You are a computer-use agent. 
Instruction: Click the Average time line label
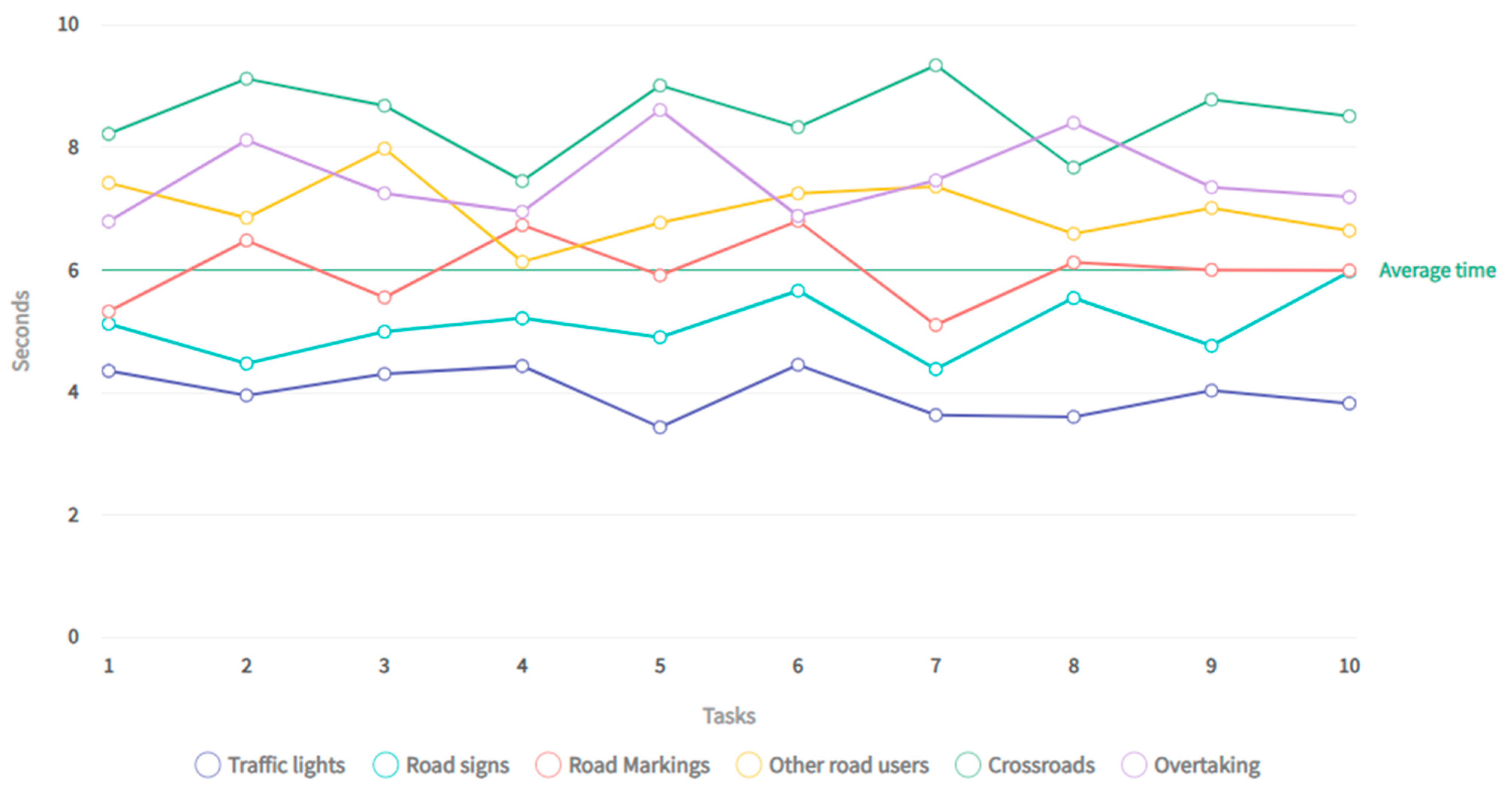(1437, 270)
